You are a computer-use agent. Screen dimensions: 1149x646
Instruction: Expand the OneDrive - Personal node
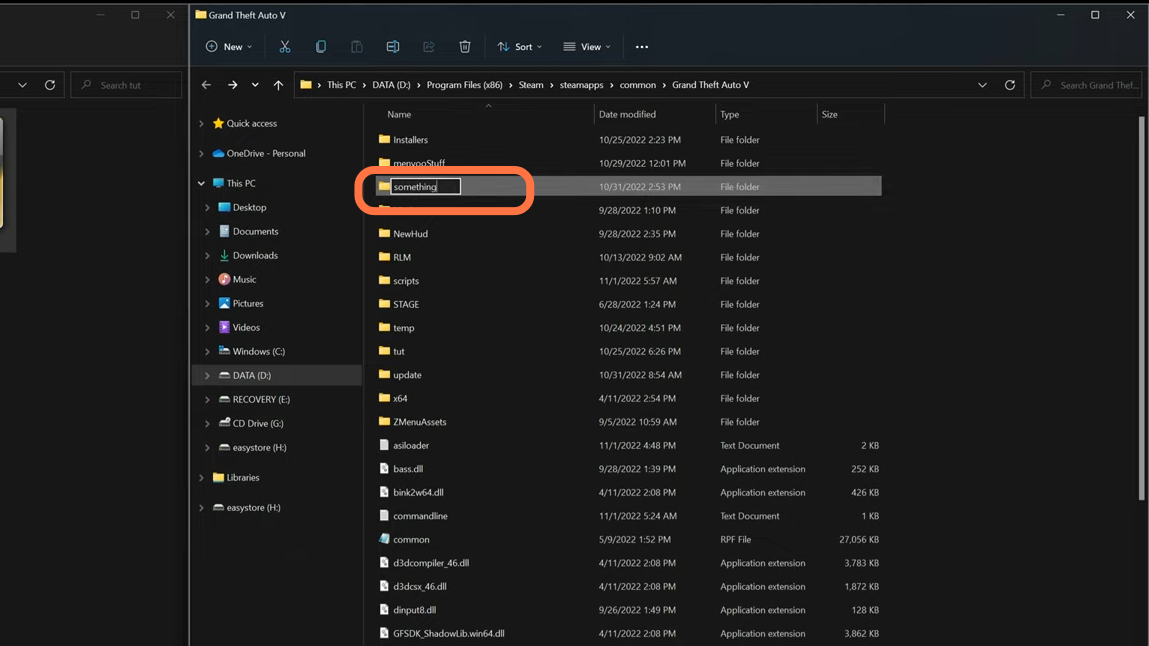pos(202,154)
